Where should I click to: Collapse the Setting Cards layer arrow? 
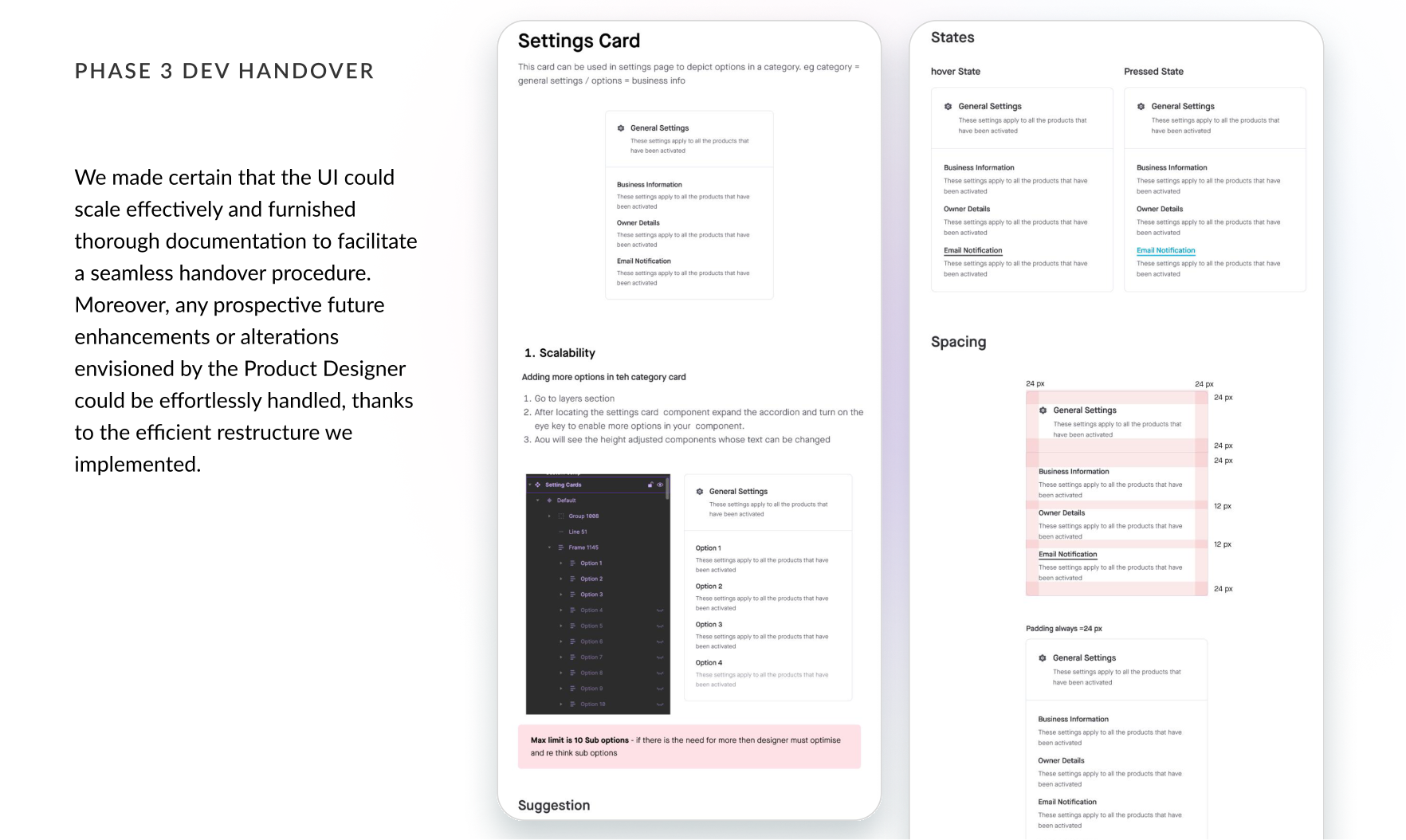[x=530, y=485]
